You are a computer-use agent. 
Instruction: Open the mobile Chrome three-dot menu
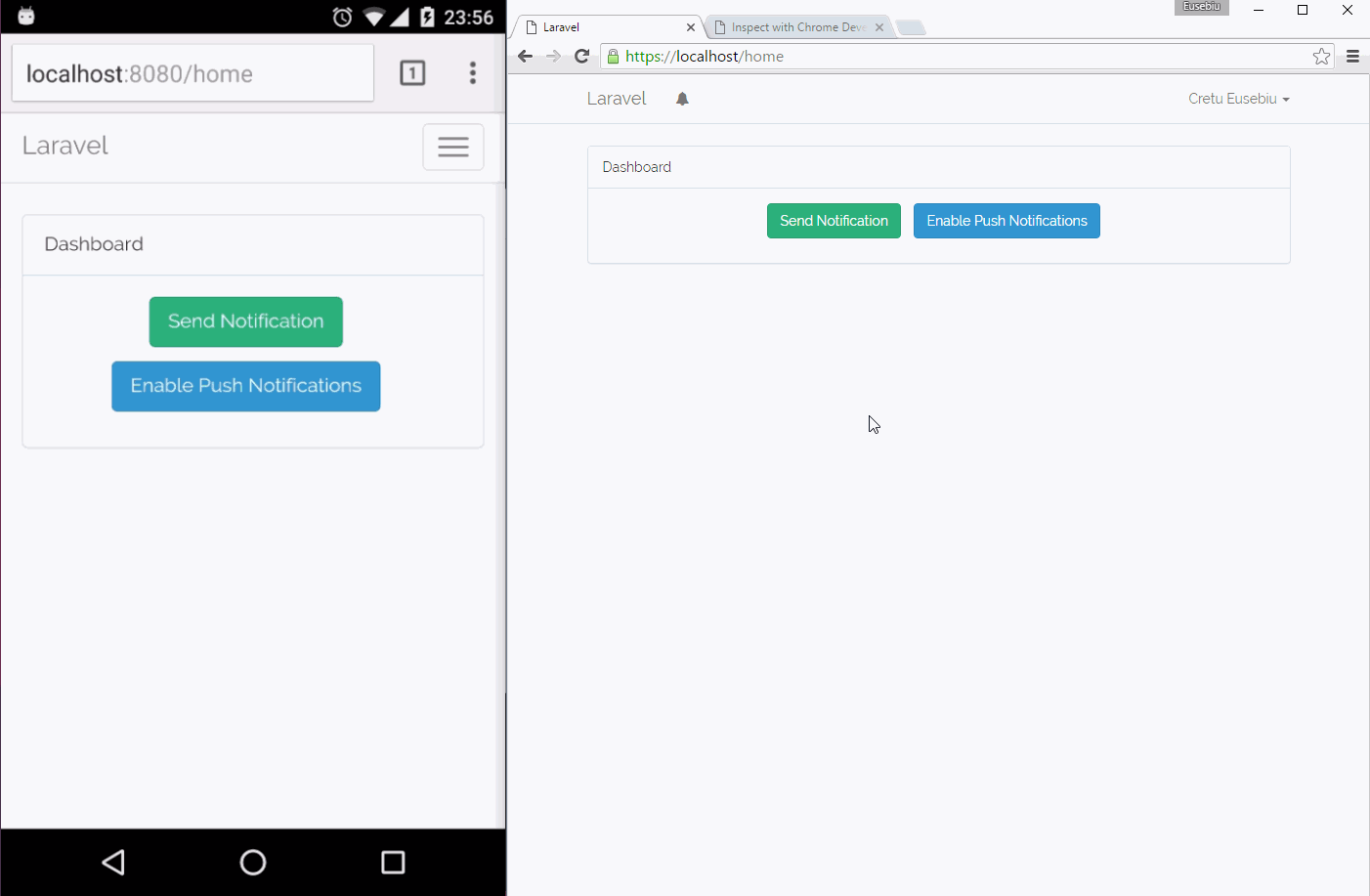473,73
